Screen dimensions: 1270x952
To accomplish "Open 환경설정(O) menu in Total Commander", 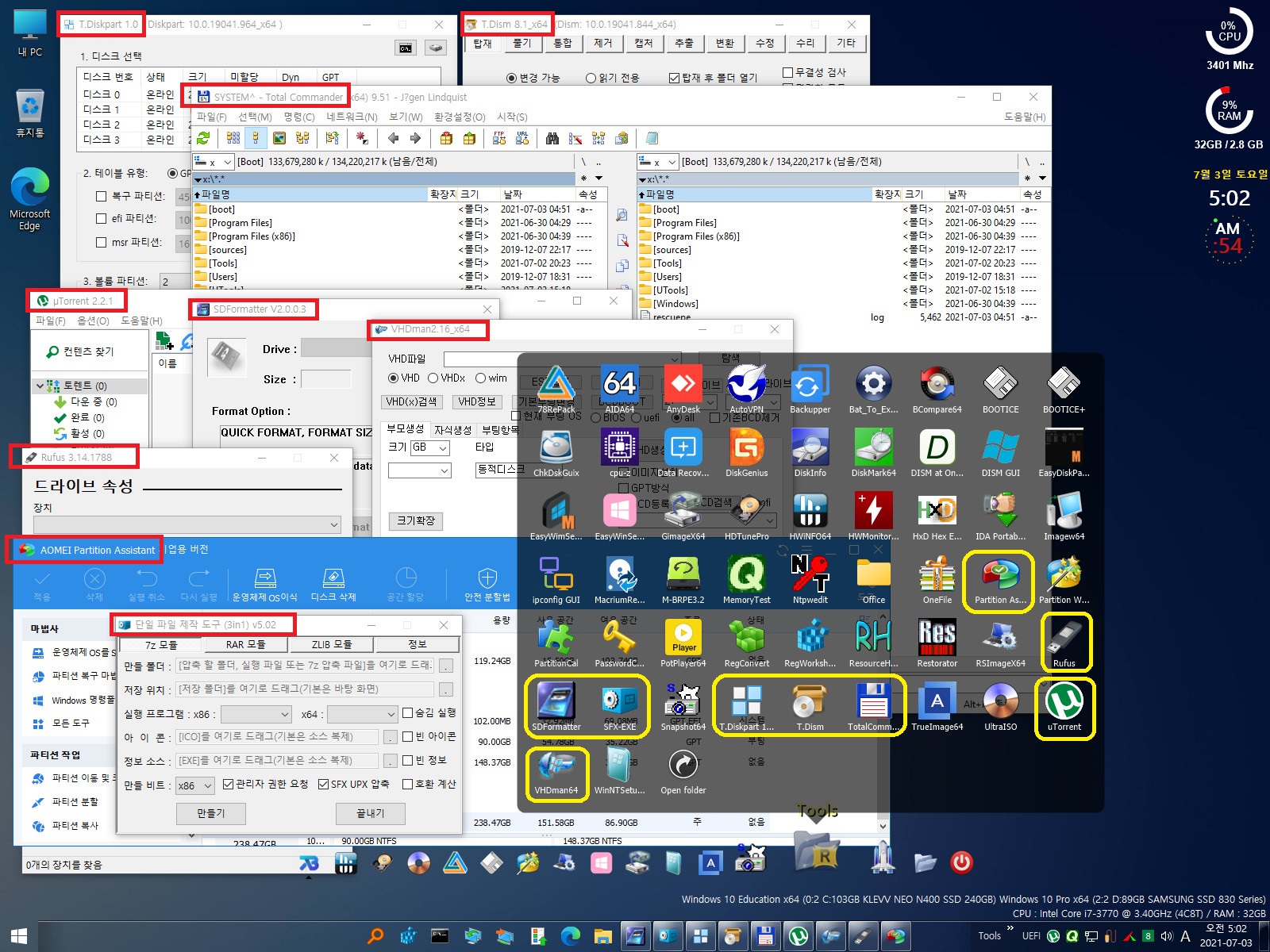I will pyautogui.click(x=460, y=117).
